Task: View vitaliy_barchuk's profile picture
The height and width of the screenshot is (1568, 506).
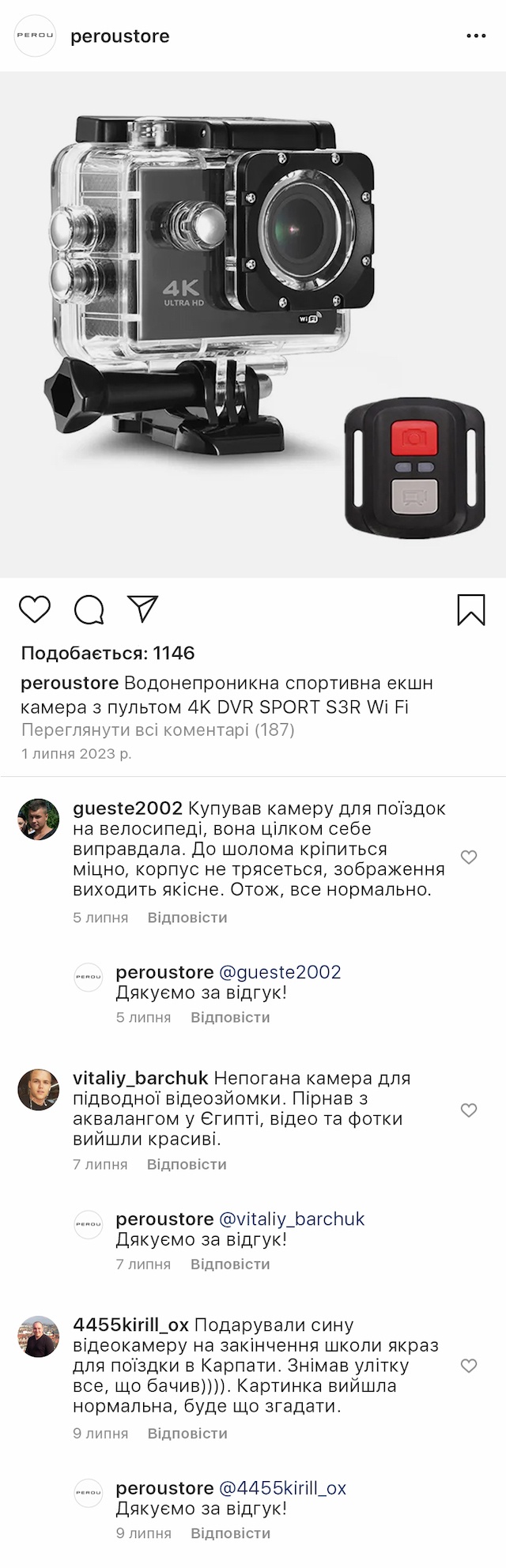Action: point(39,1089)
